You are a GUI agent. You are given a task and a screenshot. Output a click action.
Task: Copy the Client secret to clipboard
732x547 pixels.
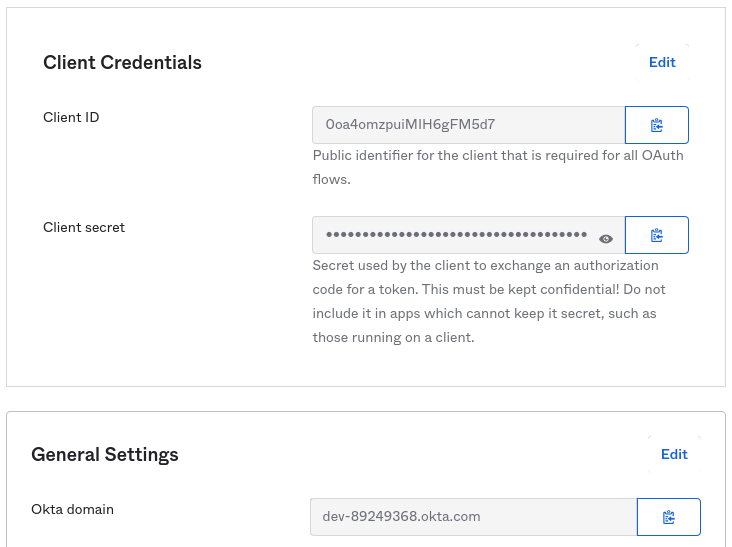pos(656,235)
